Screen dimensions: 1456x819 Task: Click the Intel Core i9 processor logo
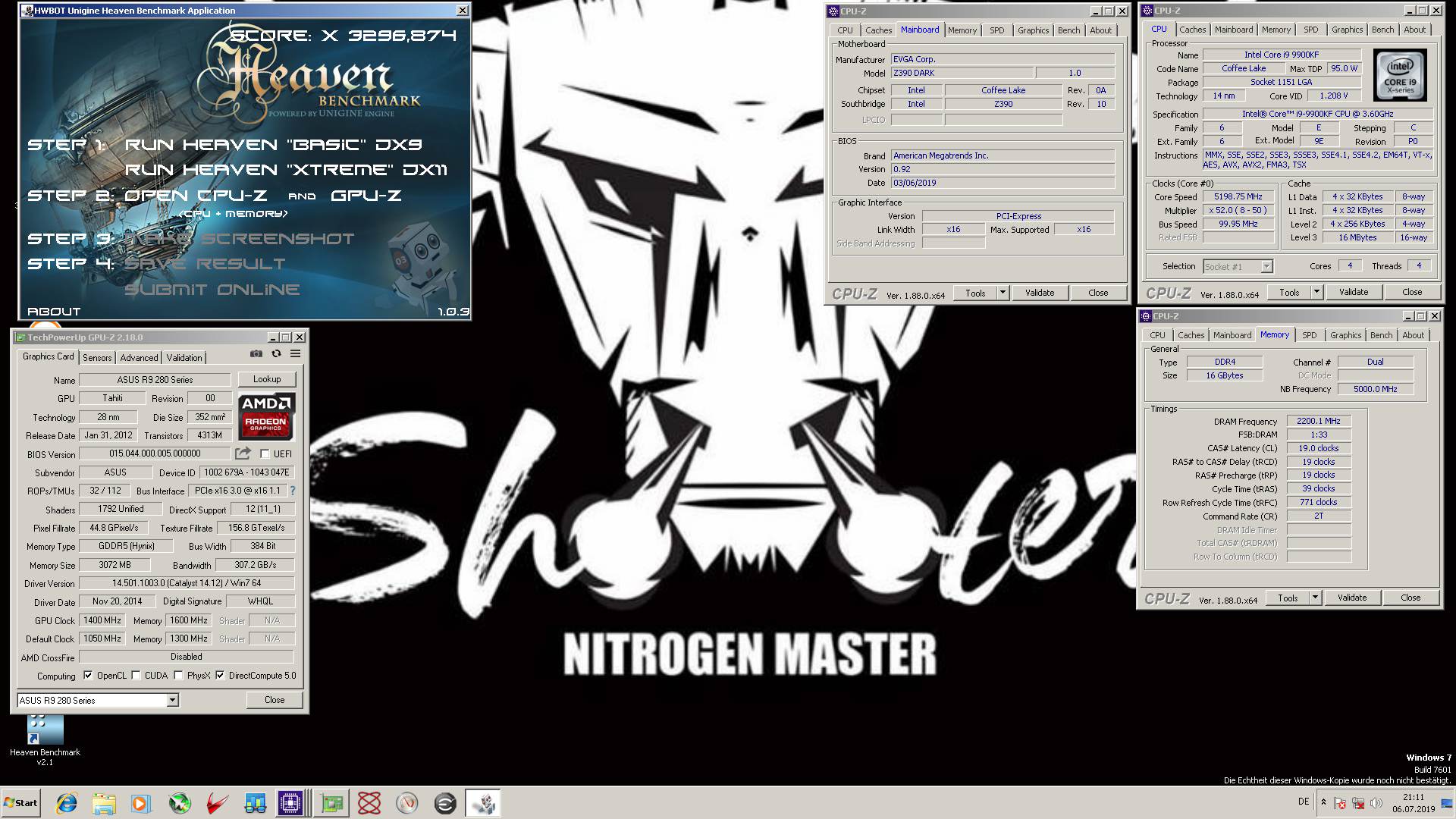(x=1401, y=75)
